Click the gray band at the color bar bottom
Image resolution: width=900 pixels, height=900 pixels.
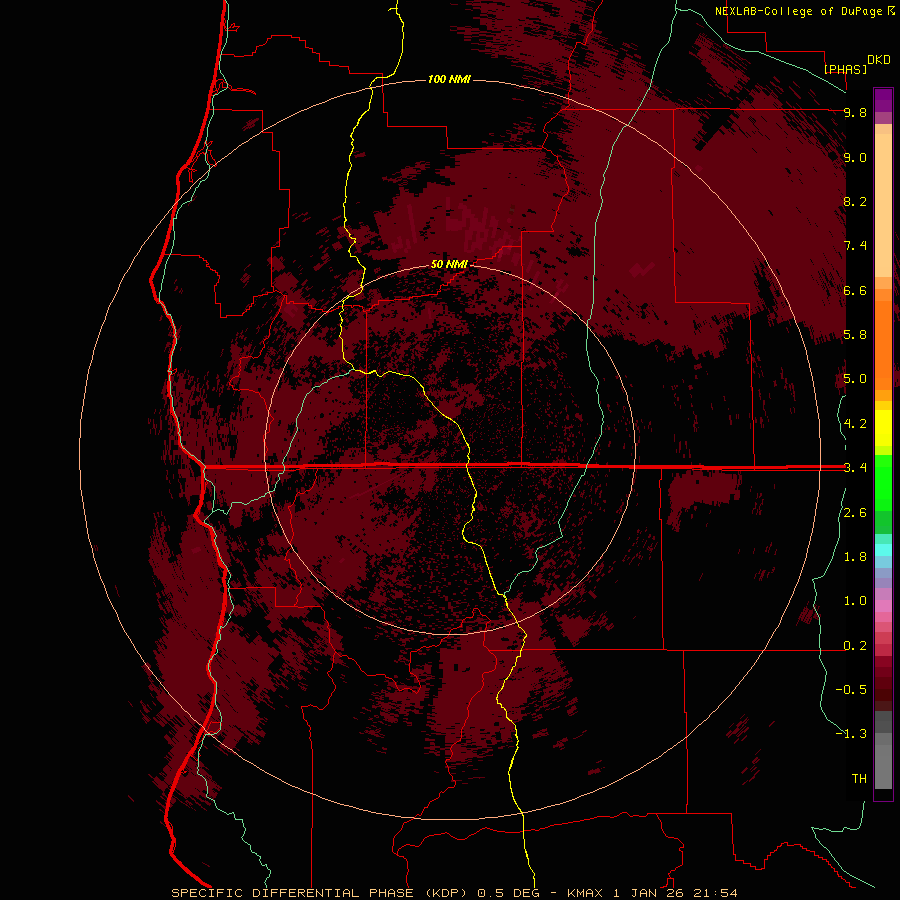[883, 763]
